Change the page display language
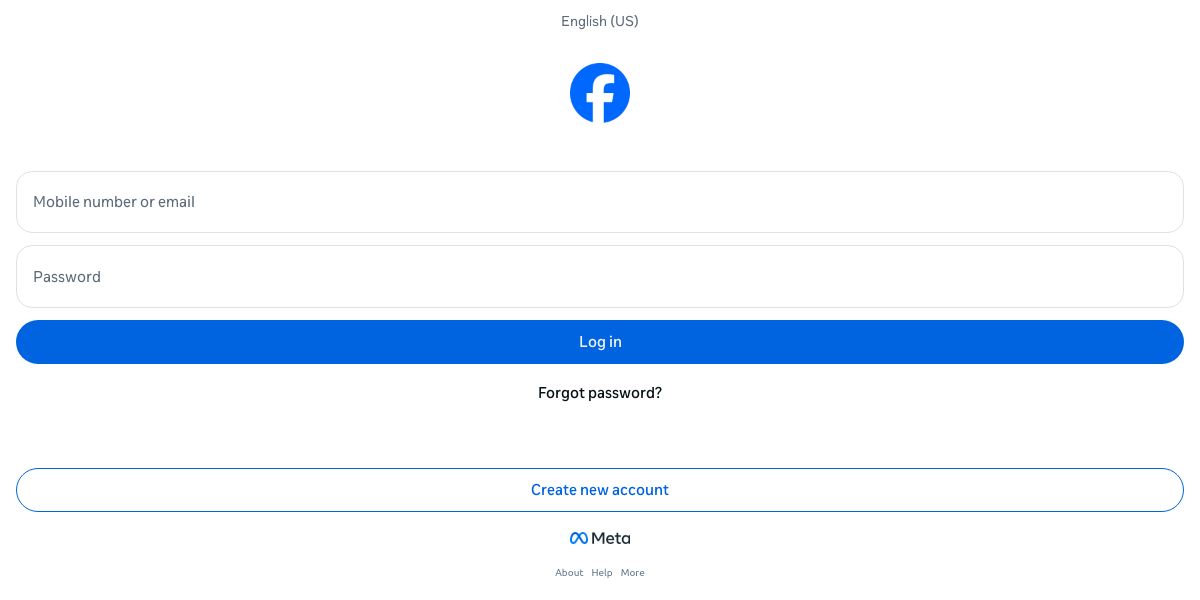Viewport: 1200px width, 600px height. [x=600, y=21]
